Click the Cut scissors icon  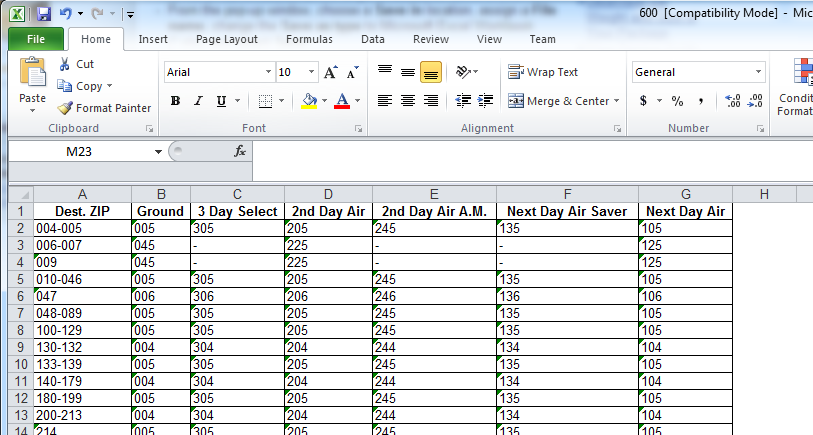point(65,64)
